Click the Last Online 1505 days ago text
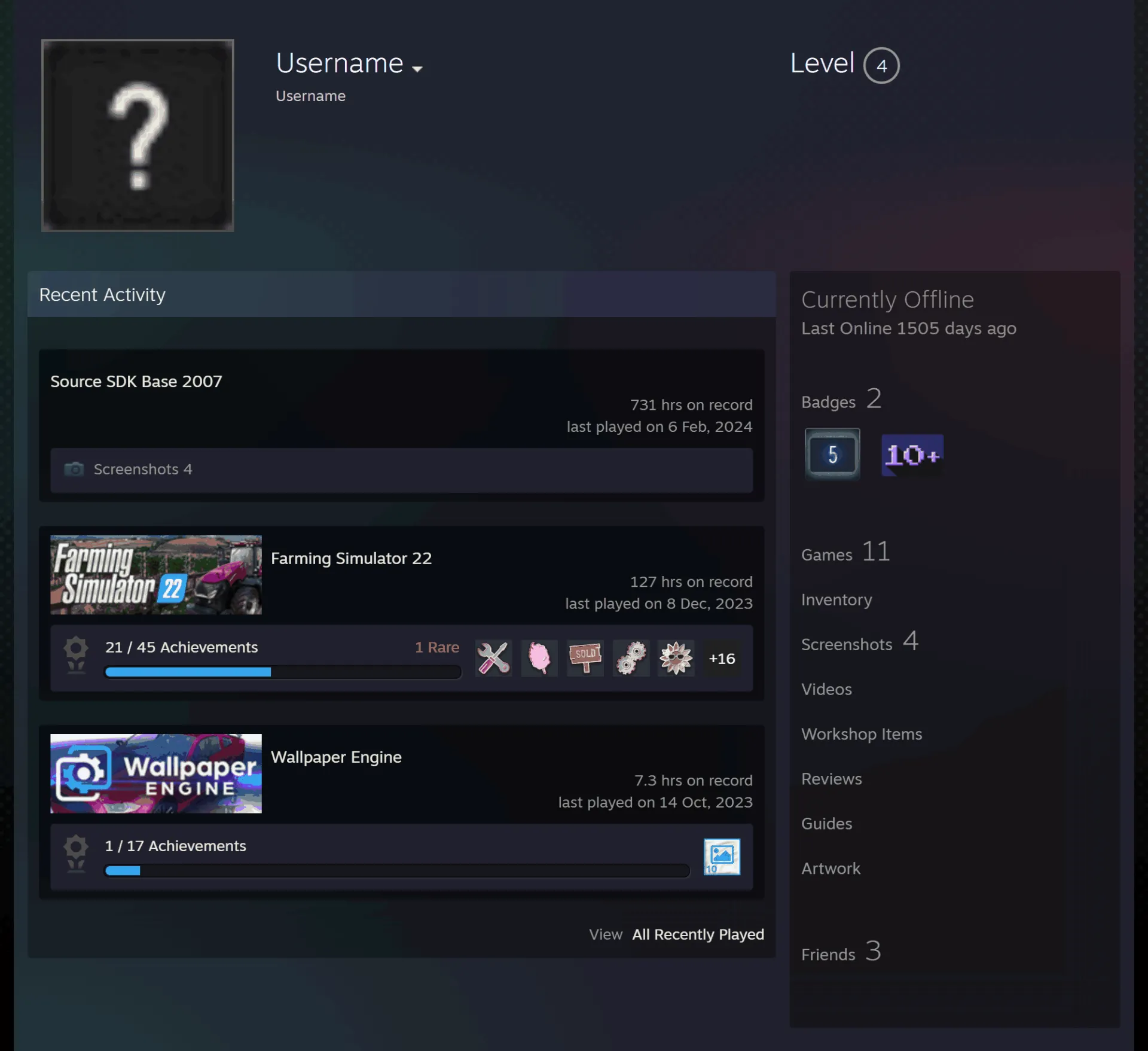The width and height of the screenshot is (1148, 1051). (x=908, y=329)
